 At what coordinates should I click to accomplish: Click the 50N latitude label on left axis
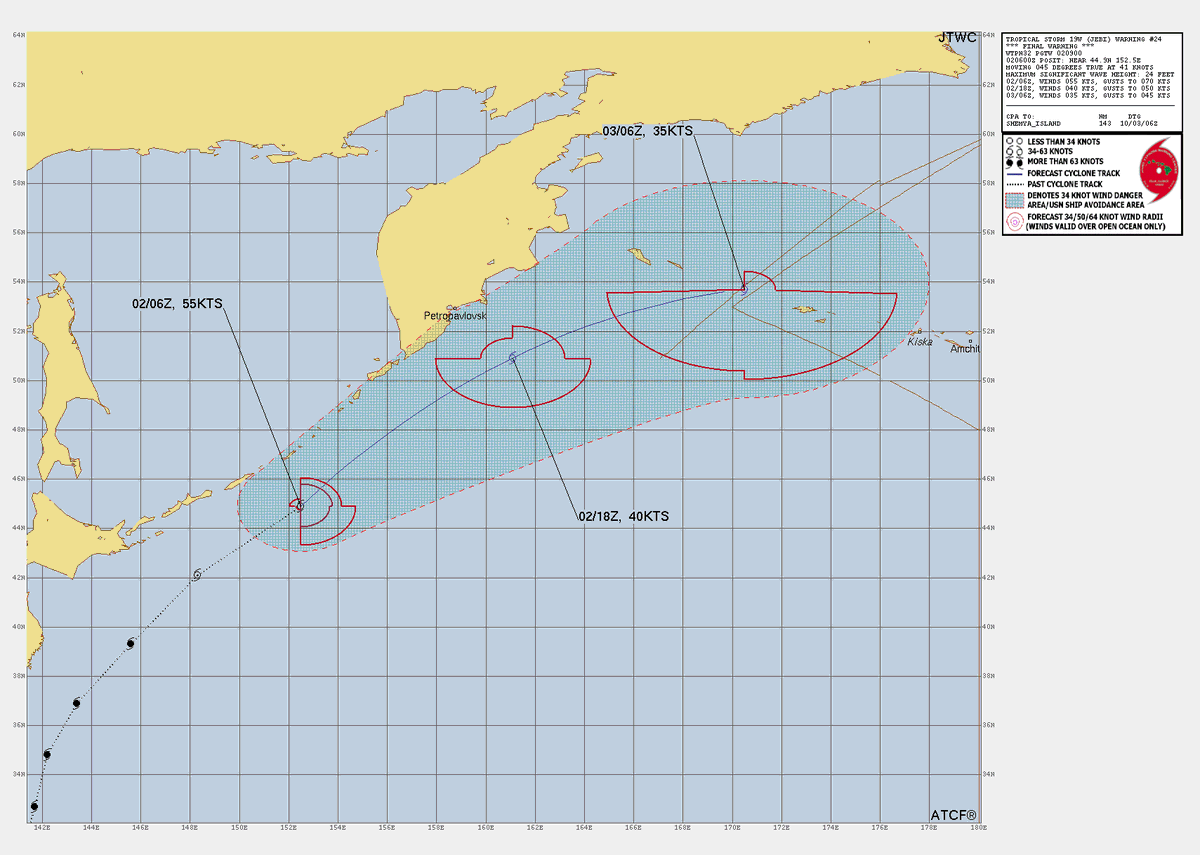18,380
